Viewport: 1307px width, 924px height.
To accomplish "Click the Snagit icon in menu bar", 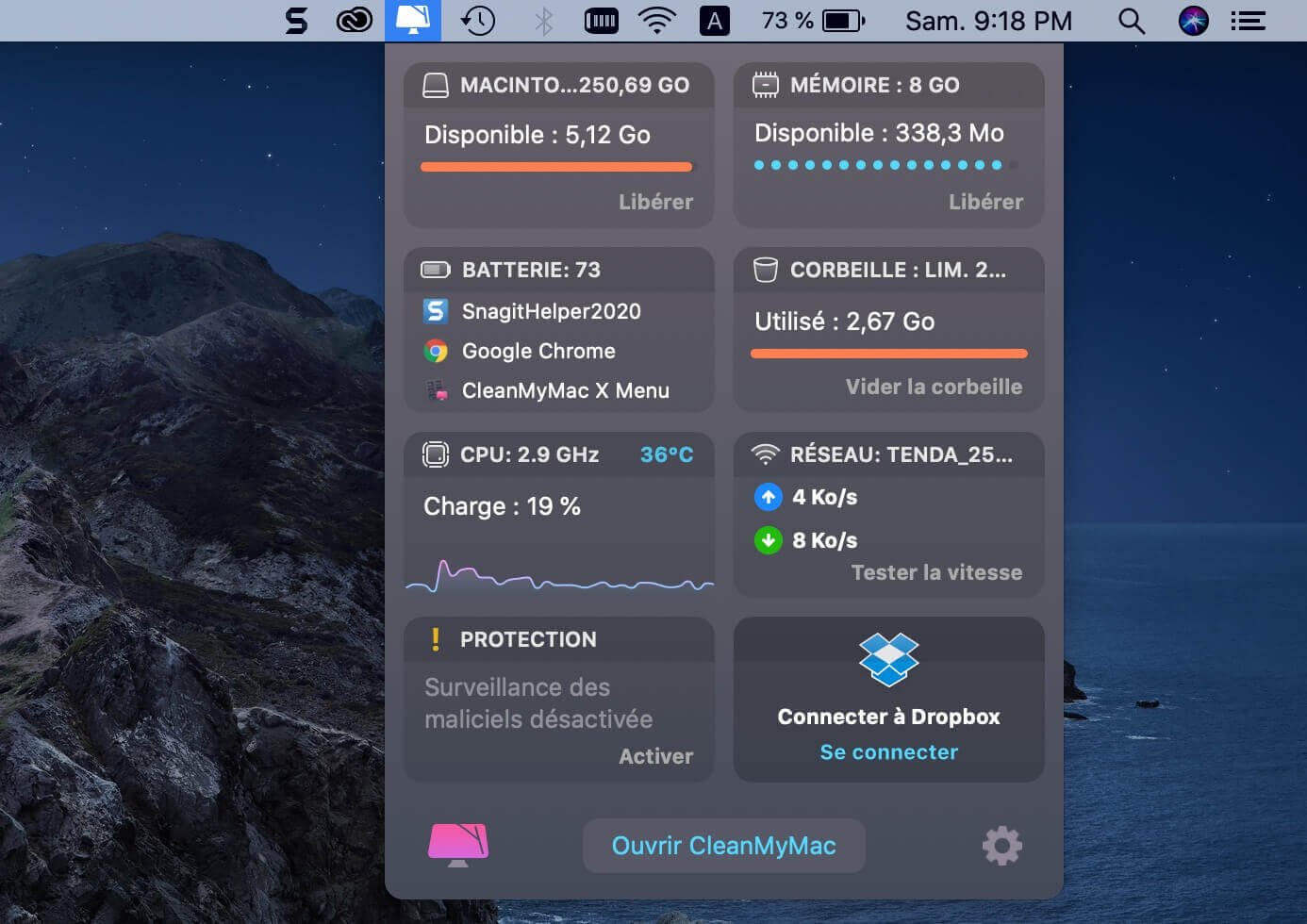I will 296,21.
